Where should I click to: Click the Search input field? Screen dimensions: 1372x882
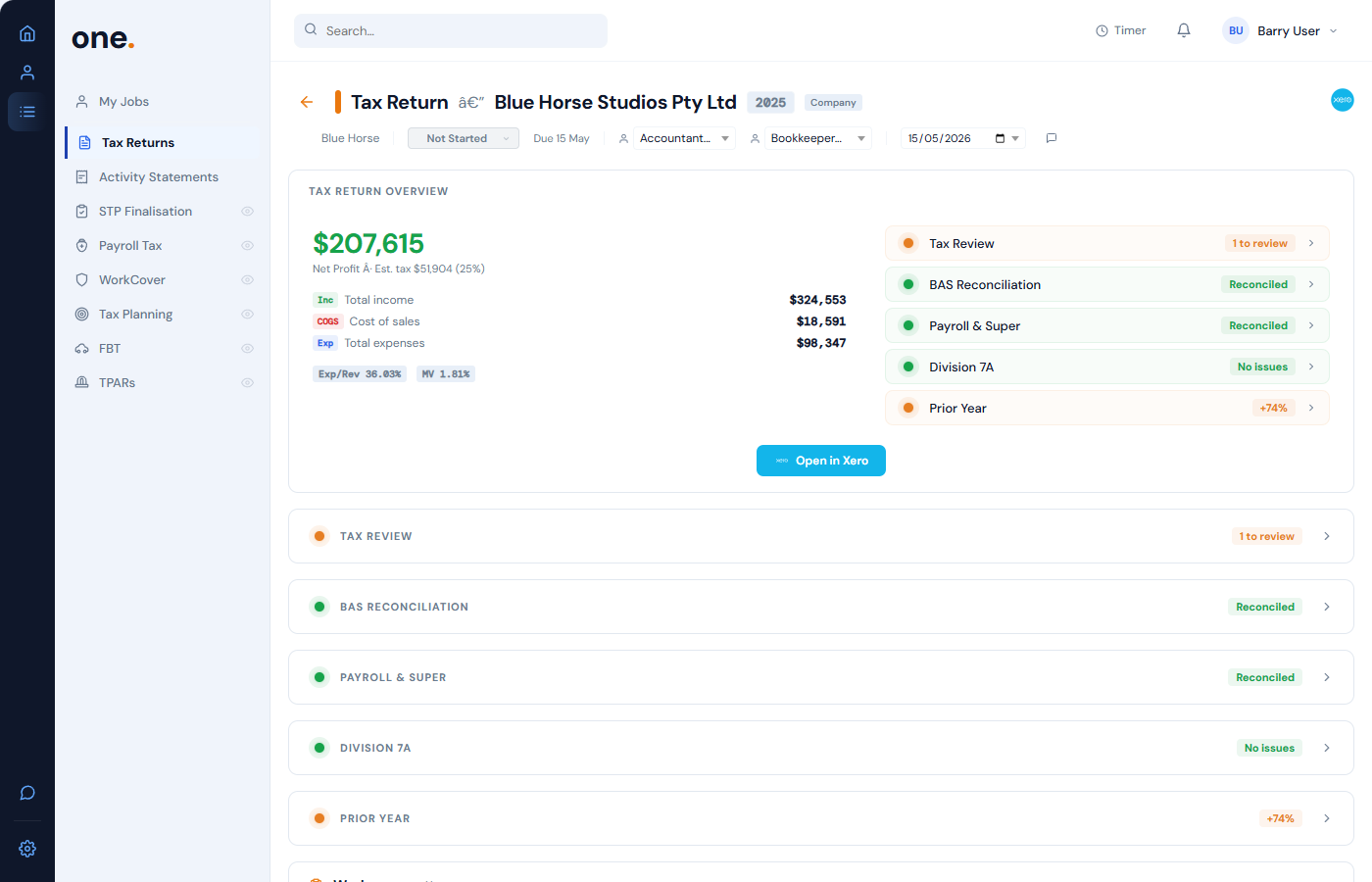click(451, 30)
